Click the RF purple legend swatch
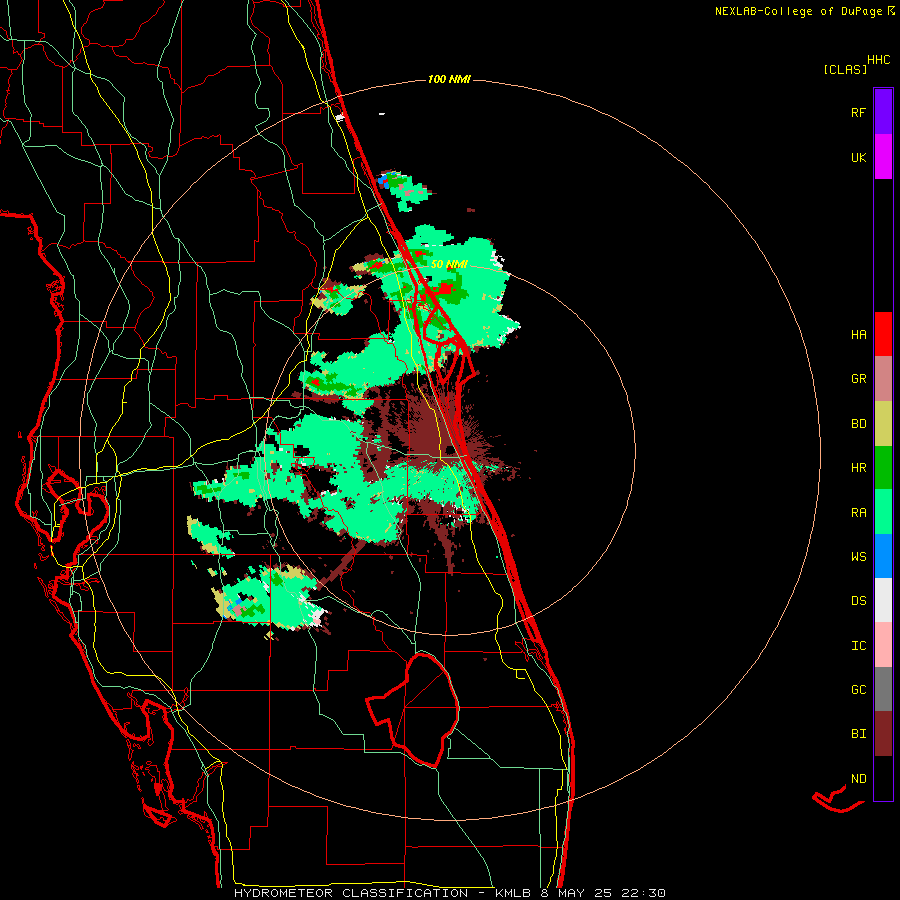 [x=883, y=112]
